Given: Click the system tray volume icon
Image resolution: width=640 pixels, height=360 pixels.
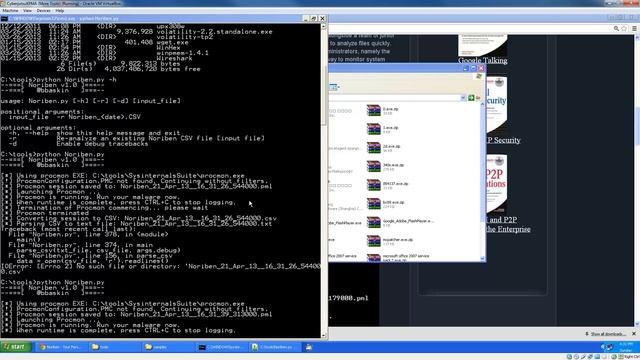Looking at the screenshot, I should pyautogui.click(x=603, y=347).
